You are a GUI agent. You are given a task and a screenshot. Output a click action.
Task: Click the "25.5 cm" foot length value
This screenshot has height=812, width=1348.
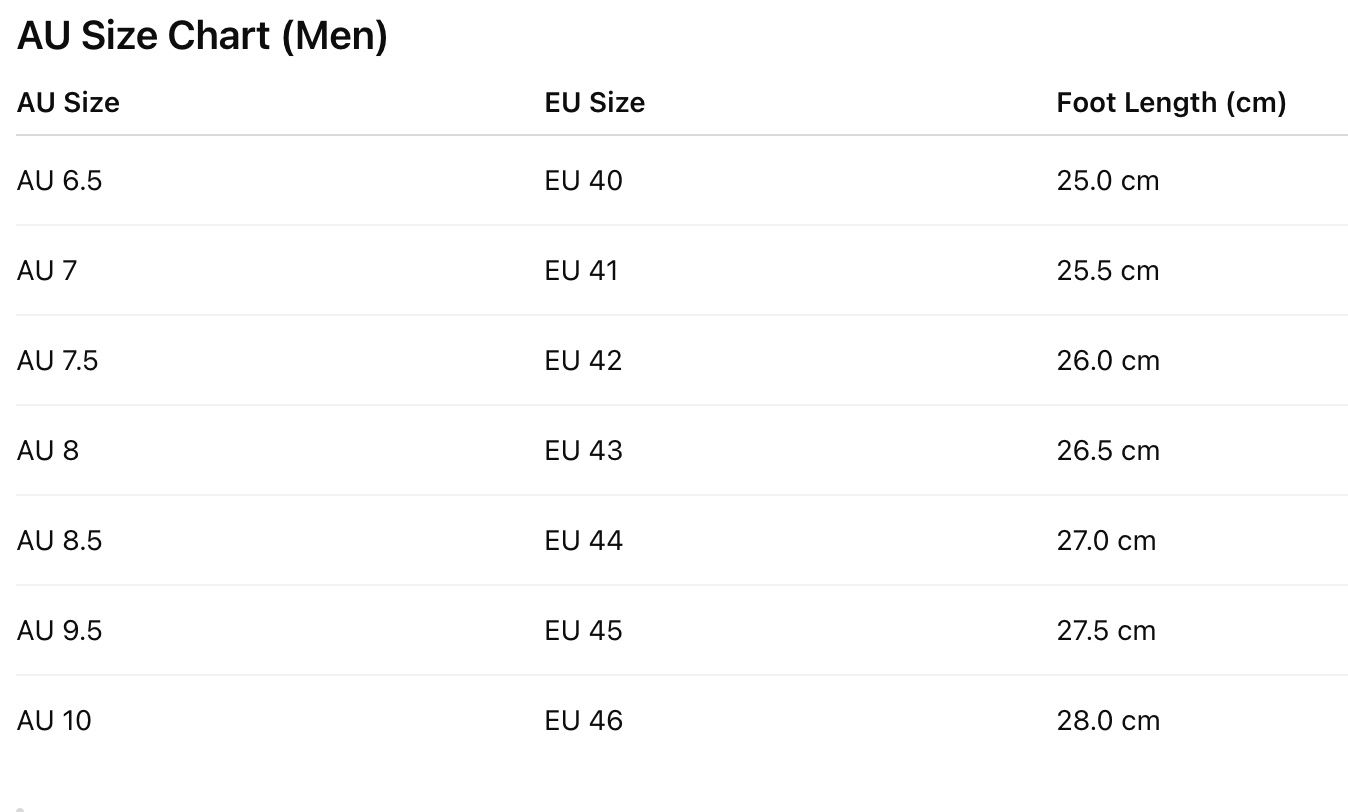(1108, 271)
